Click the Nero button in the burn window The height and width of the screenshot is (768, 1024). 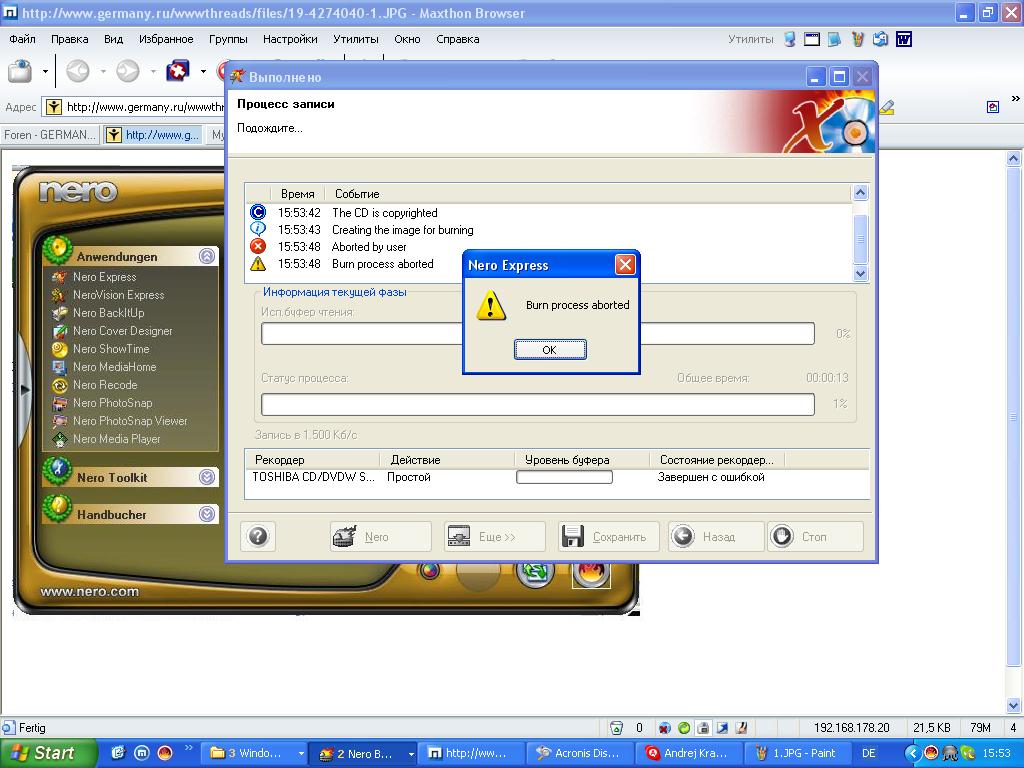tap(380, 537)
